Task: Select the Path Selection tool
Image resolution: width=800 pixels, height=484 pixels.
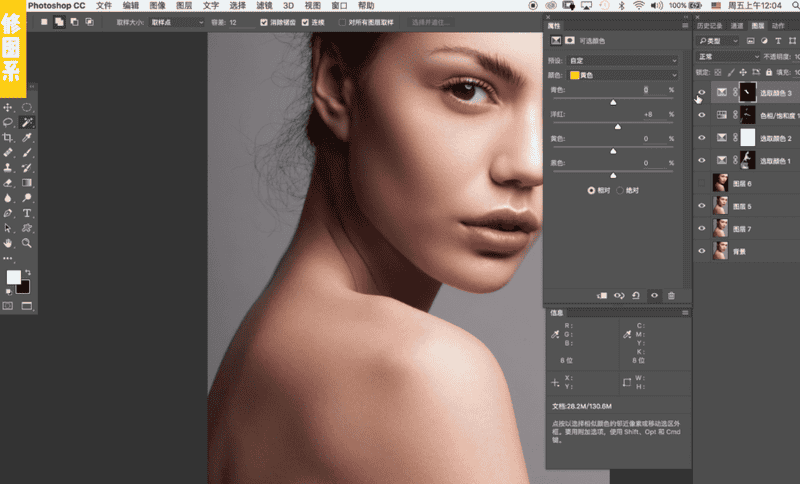Action: click(8, 228)
